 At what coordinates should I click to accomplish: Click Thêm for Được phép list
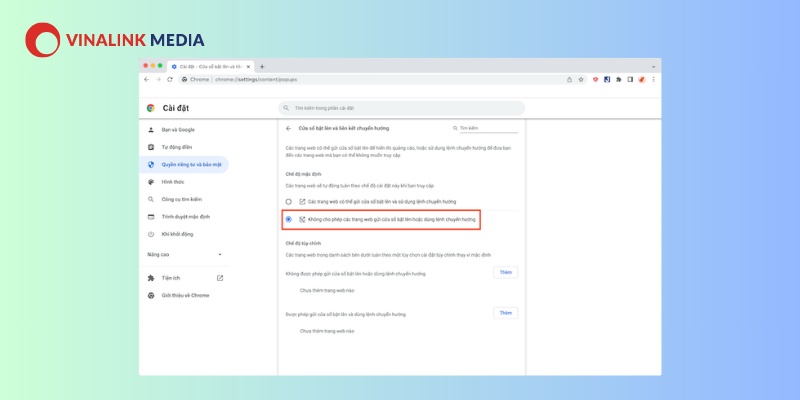pos(506,313)
